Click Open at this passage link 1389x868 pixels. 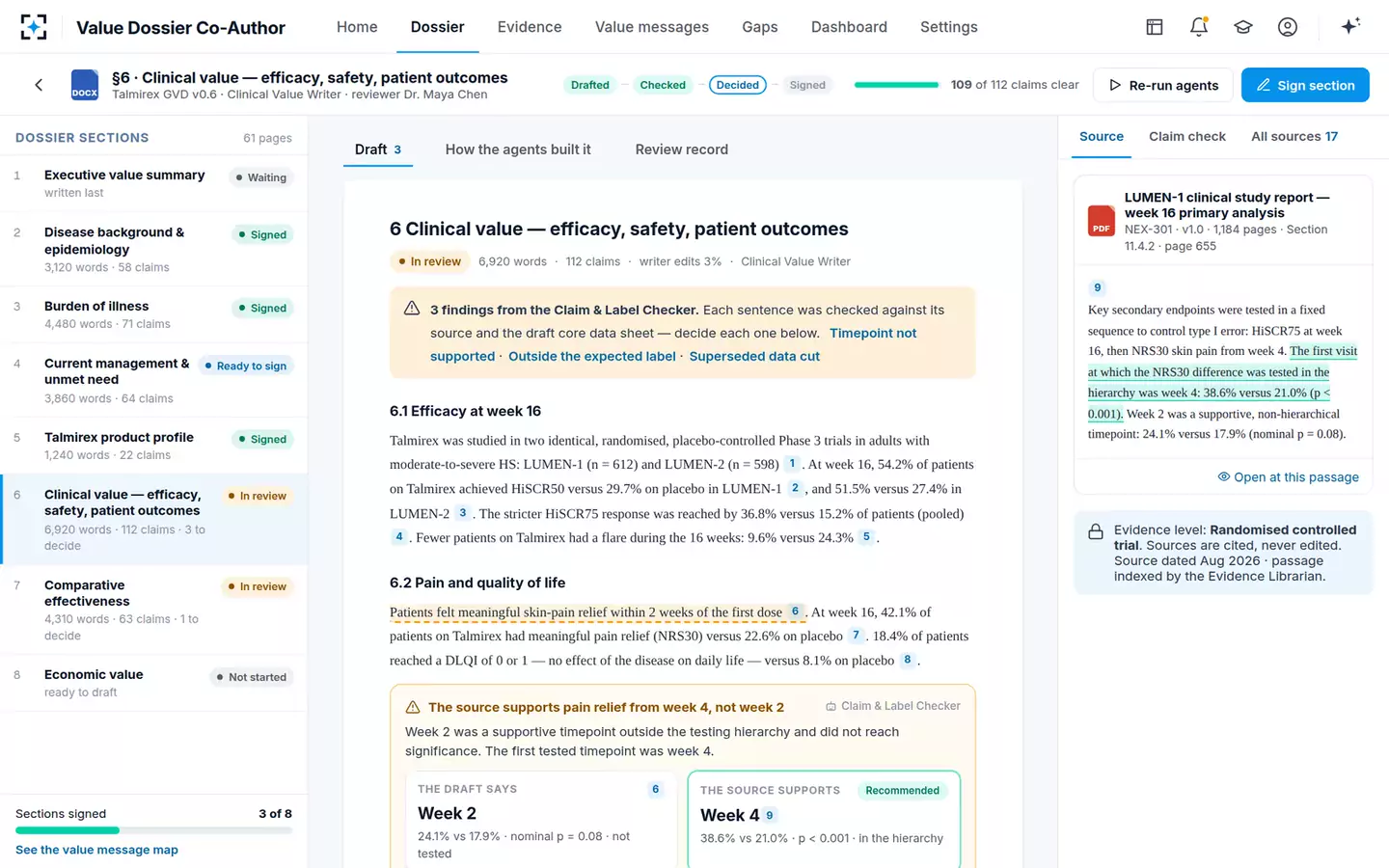click(1288, 477)
